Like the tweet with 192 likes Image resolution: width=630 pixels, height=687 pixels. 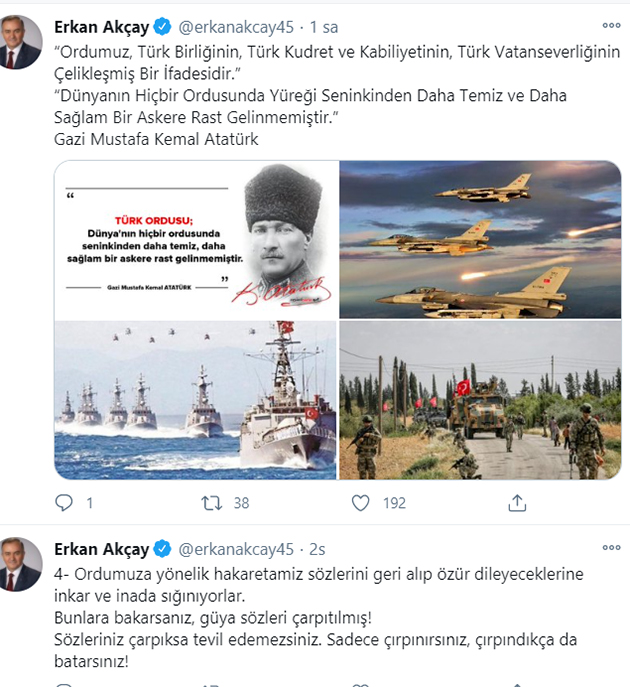361,503
